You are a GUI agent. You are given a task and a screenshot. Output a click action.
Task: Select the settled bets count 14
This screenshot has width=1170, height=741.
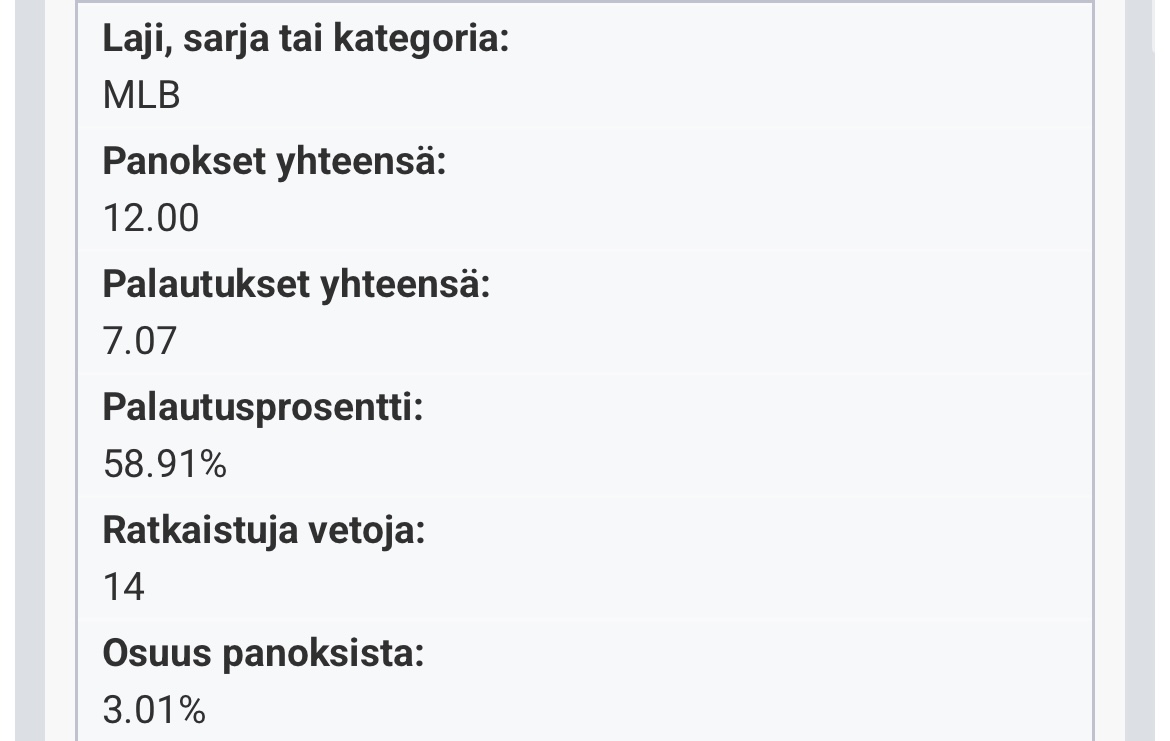(124, 587)
